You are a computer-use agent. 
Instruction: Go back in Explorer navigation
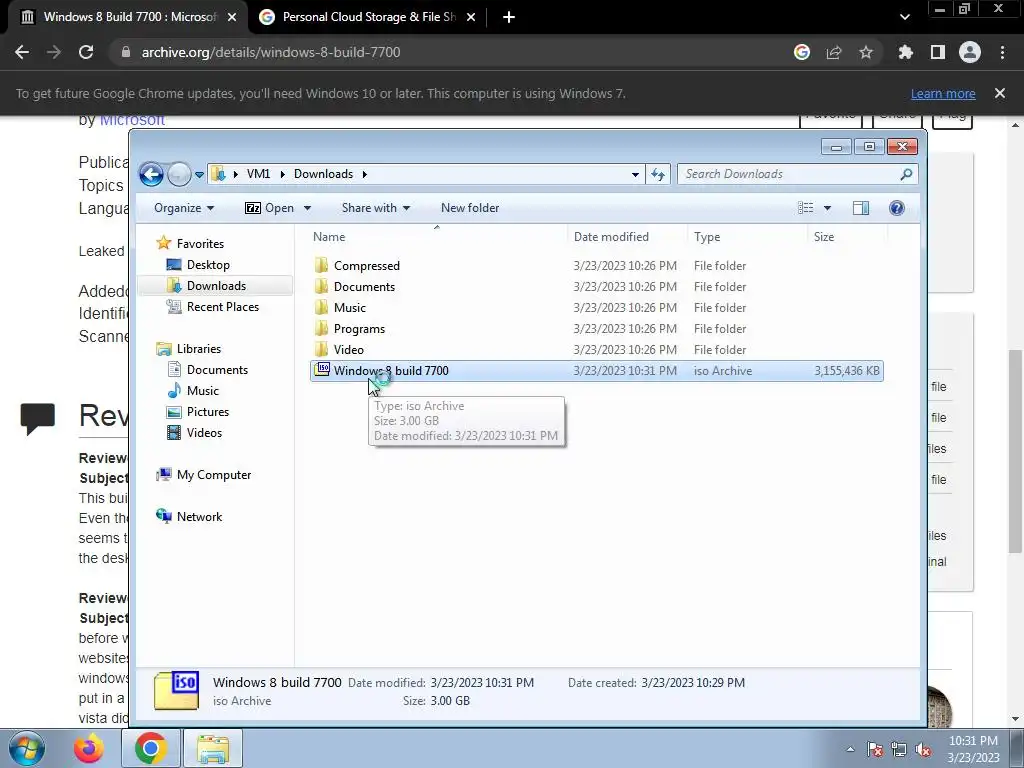coord(152,174)
